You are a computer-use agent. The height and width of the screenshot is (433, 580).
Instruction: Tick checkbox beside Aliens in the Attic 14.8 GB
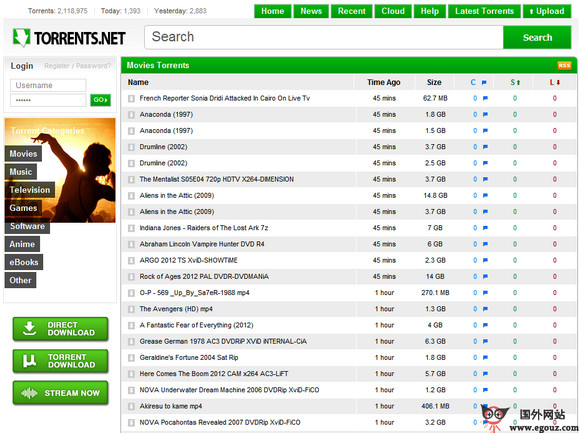[x=131, y=196]
